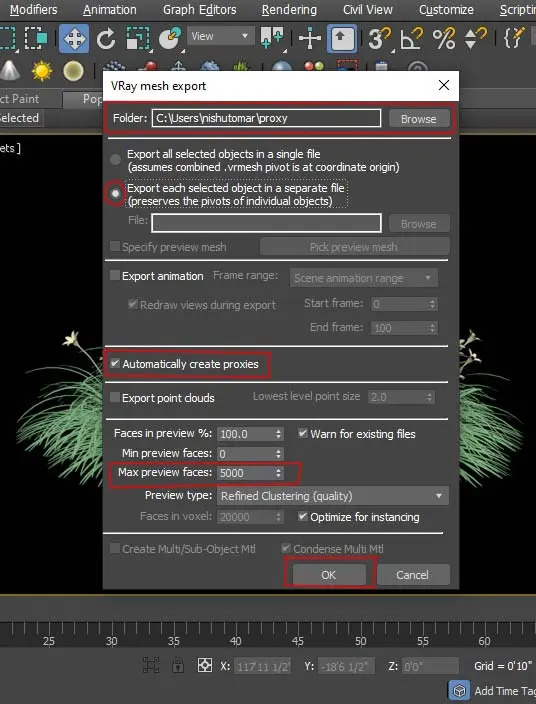Screen dimensions: 536x704
Task: Click the rectangular selection region icon
Action: point(8,38)
